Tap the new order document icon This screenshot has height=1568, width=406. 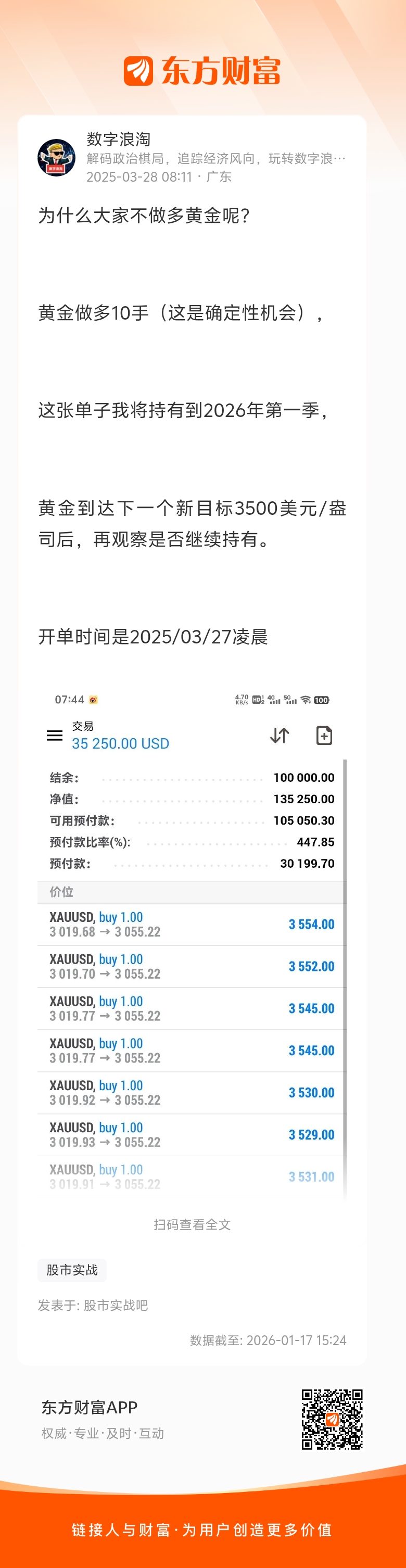pyautogui.click(x=324, y=735)
